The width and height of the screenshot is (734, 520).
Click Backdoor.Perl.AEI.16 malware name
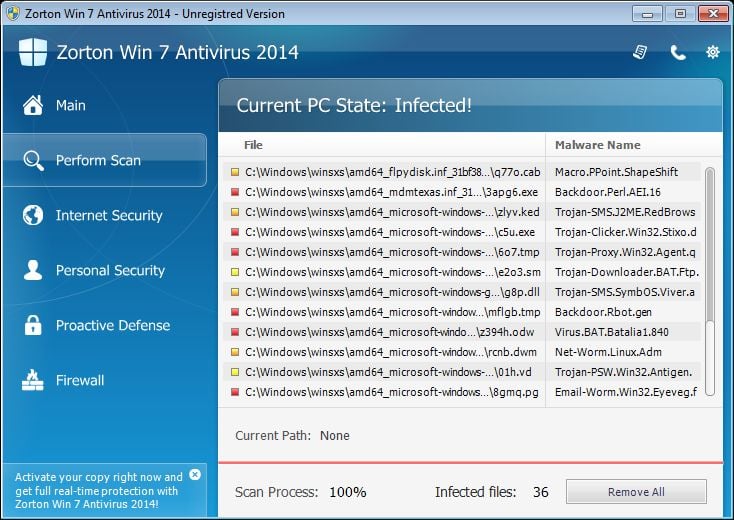click(x=608, y=192)
